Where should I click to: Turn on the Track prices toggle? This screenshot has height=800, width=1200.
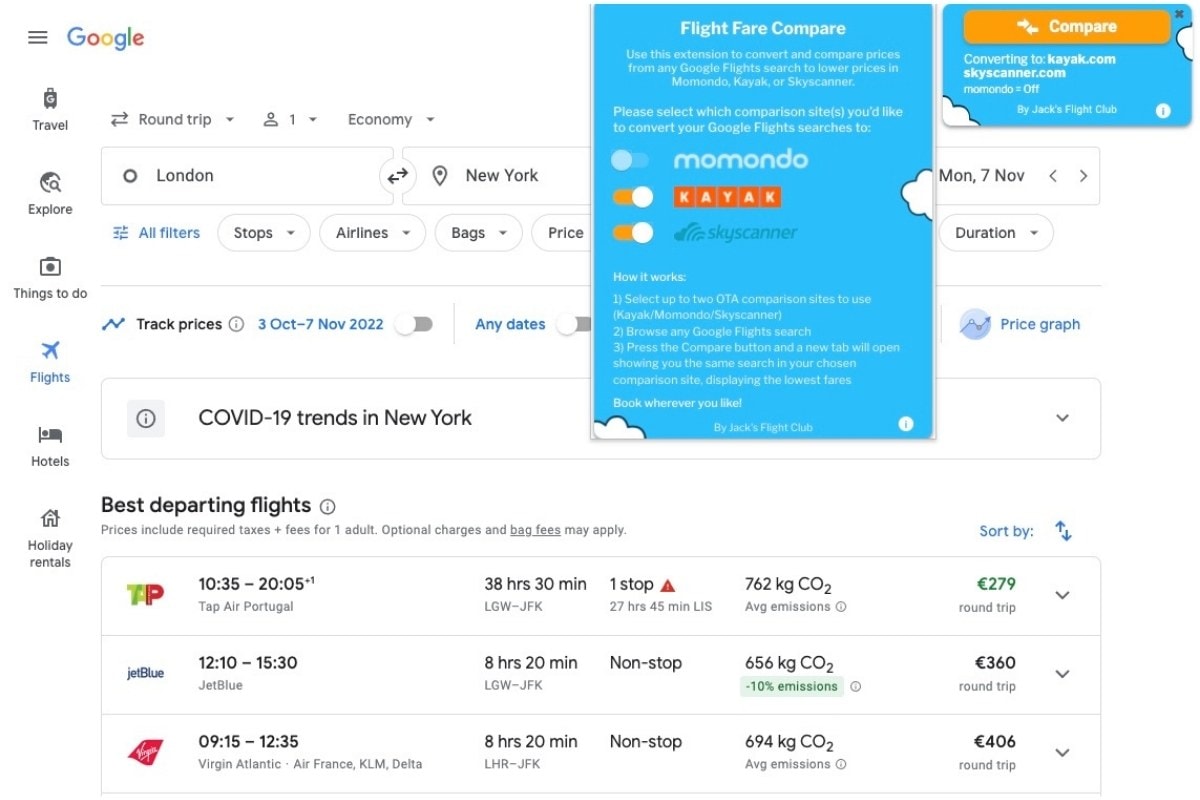[x=414, y=324]
